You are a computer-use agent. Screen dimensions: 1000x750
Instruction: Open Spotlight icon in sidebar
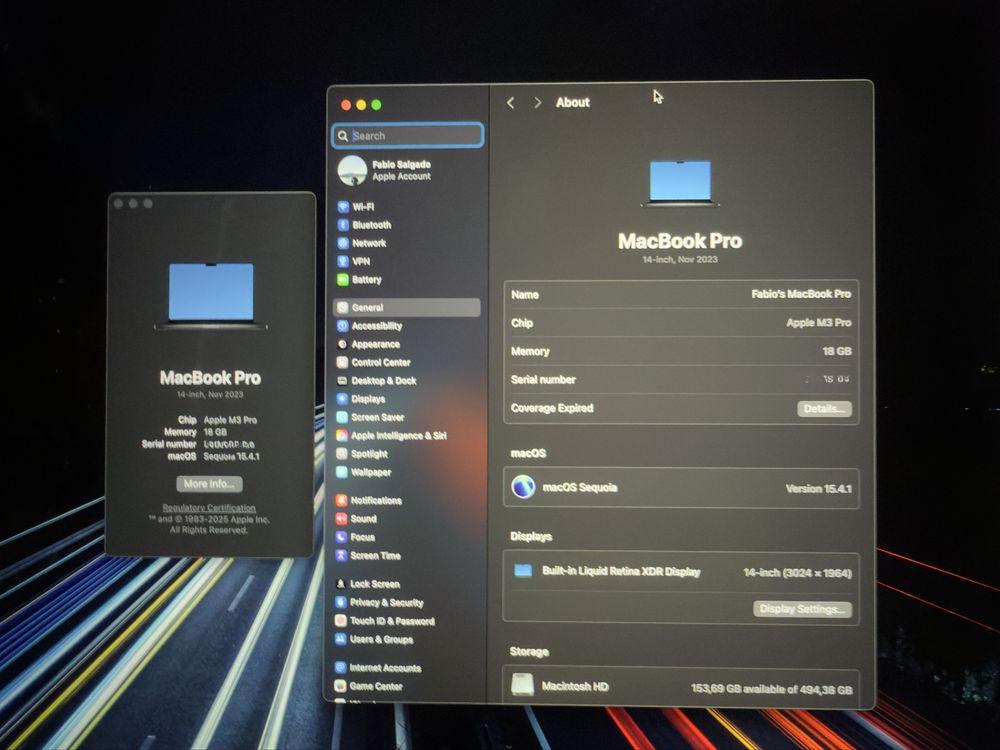pyautogui.click(x=342, y=454)
